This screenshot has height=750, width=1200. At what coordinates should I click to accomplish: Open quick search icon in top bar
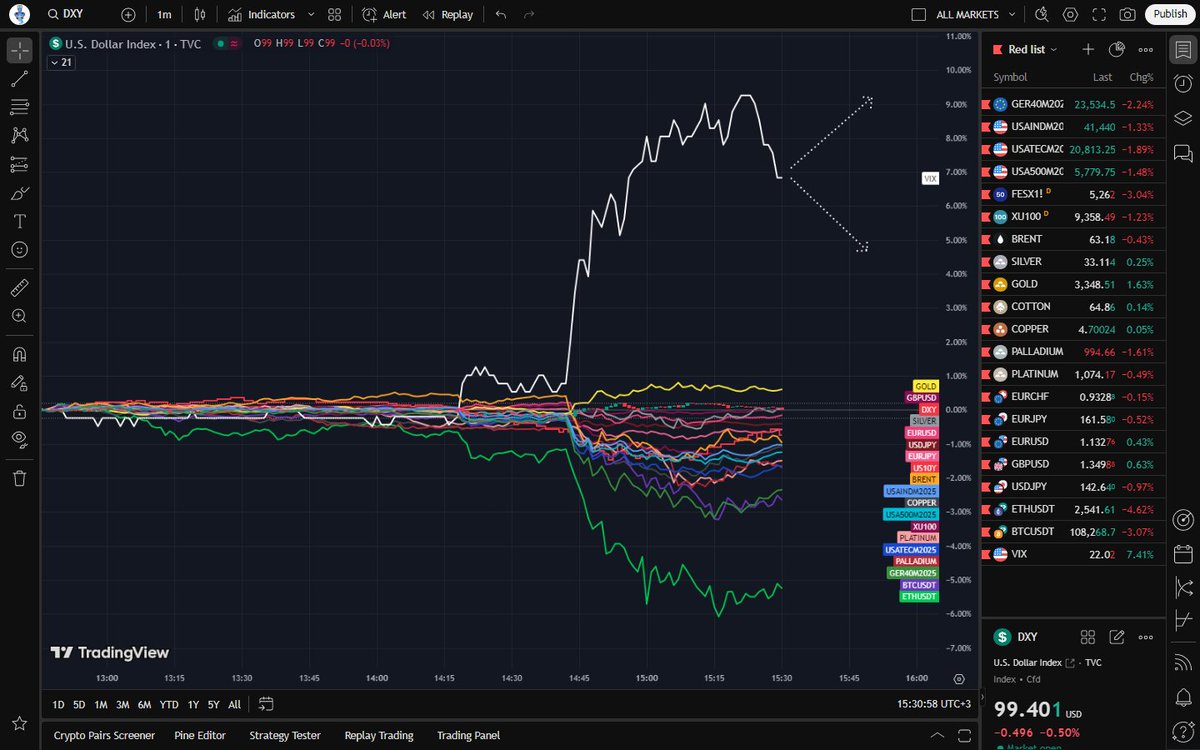coord(1042,15)
